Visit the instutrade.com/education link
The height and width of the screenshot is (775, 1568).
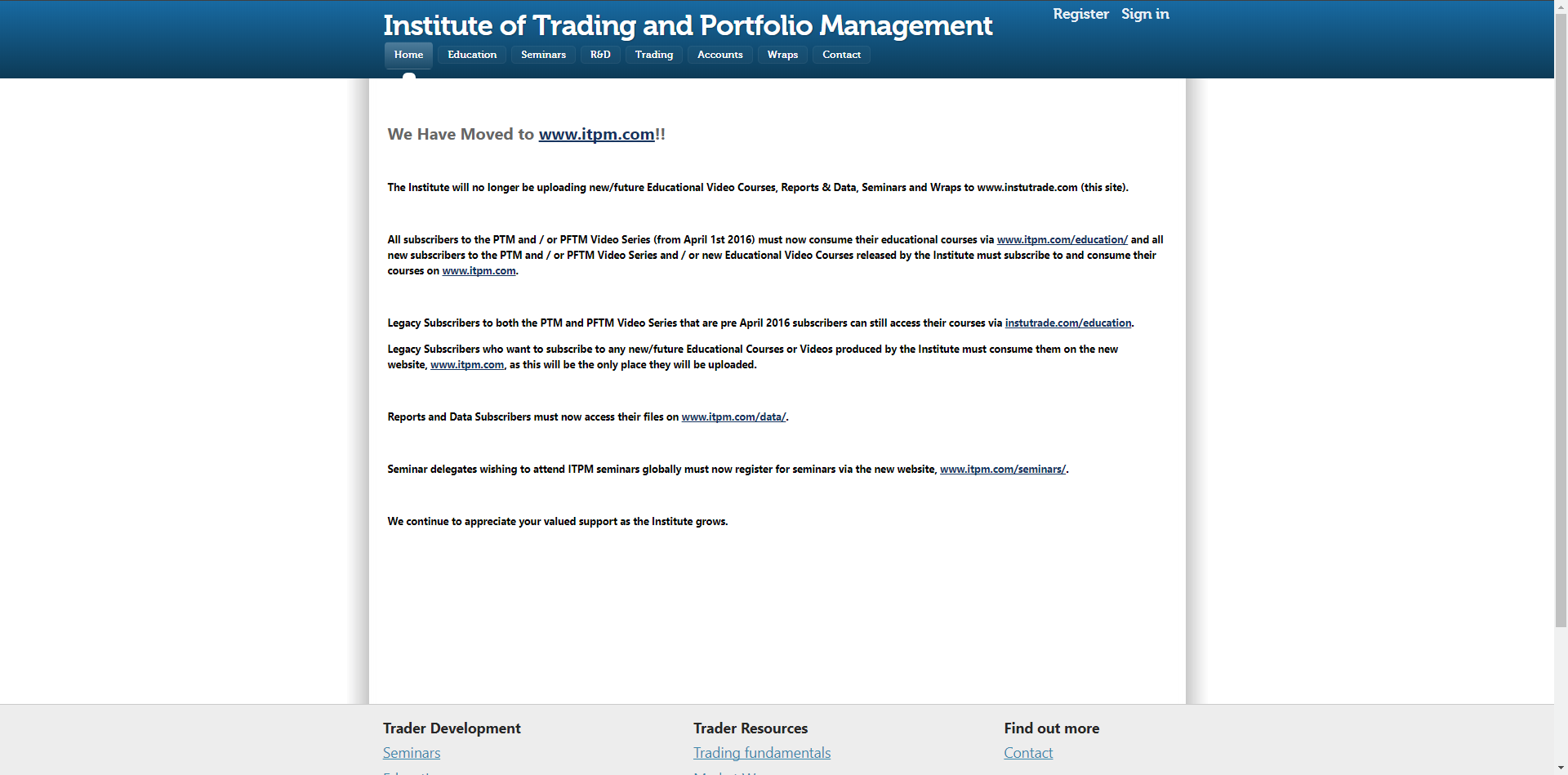[1067, 323]
